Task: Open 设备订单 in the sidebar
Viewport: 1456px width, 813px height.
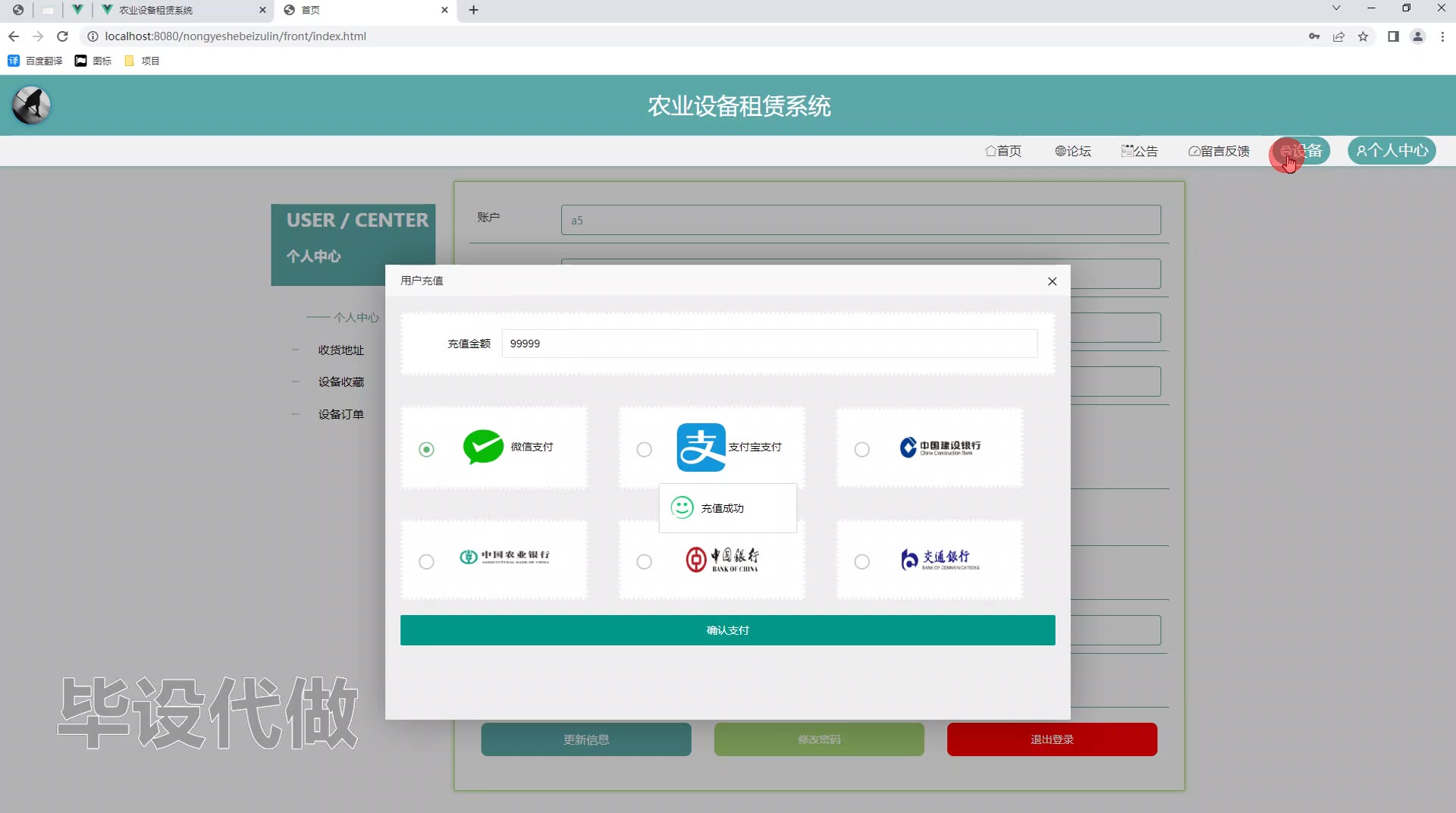Action: [340, 414]
